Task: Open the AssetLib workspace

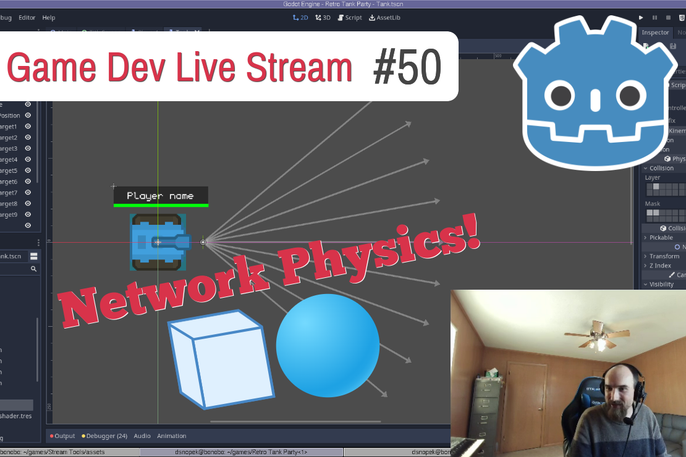Action: click(385, 18)
